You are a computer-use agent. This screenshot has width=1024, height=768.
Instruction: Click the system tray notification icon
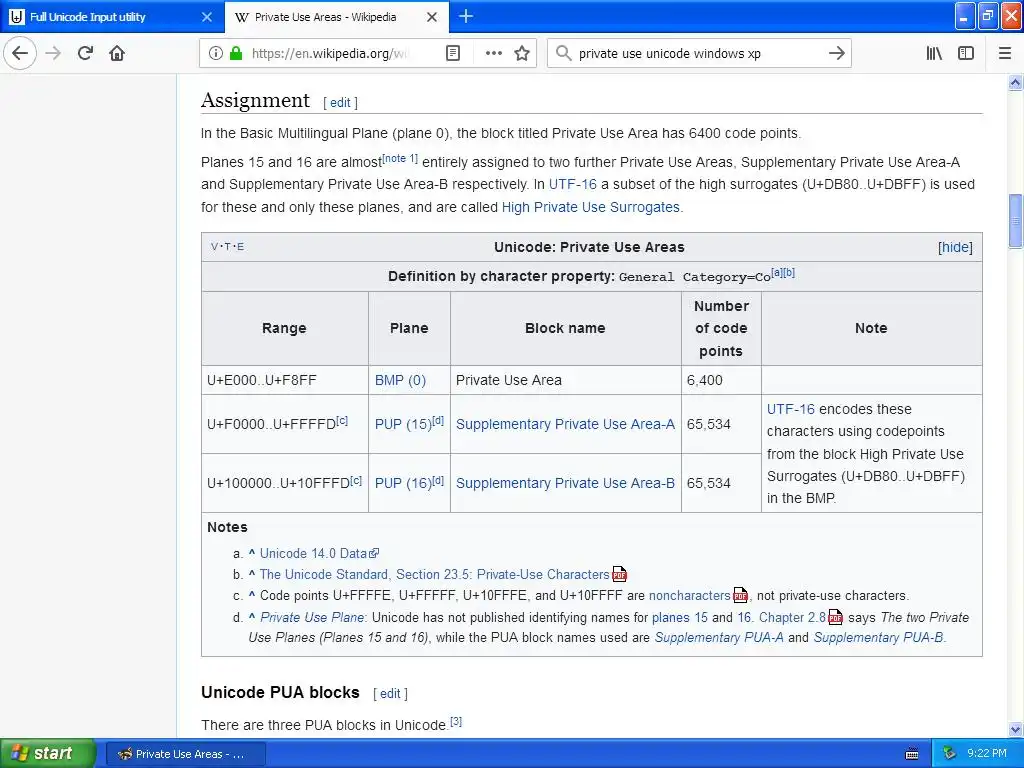tap(950, 754)
